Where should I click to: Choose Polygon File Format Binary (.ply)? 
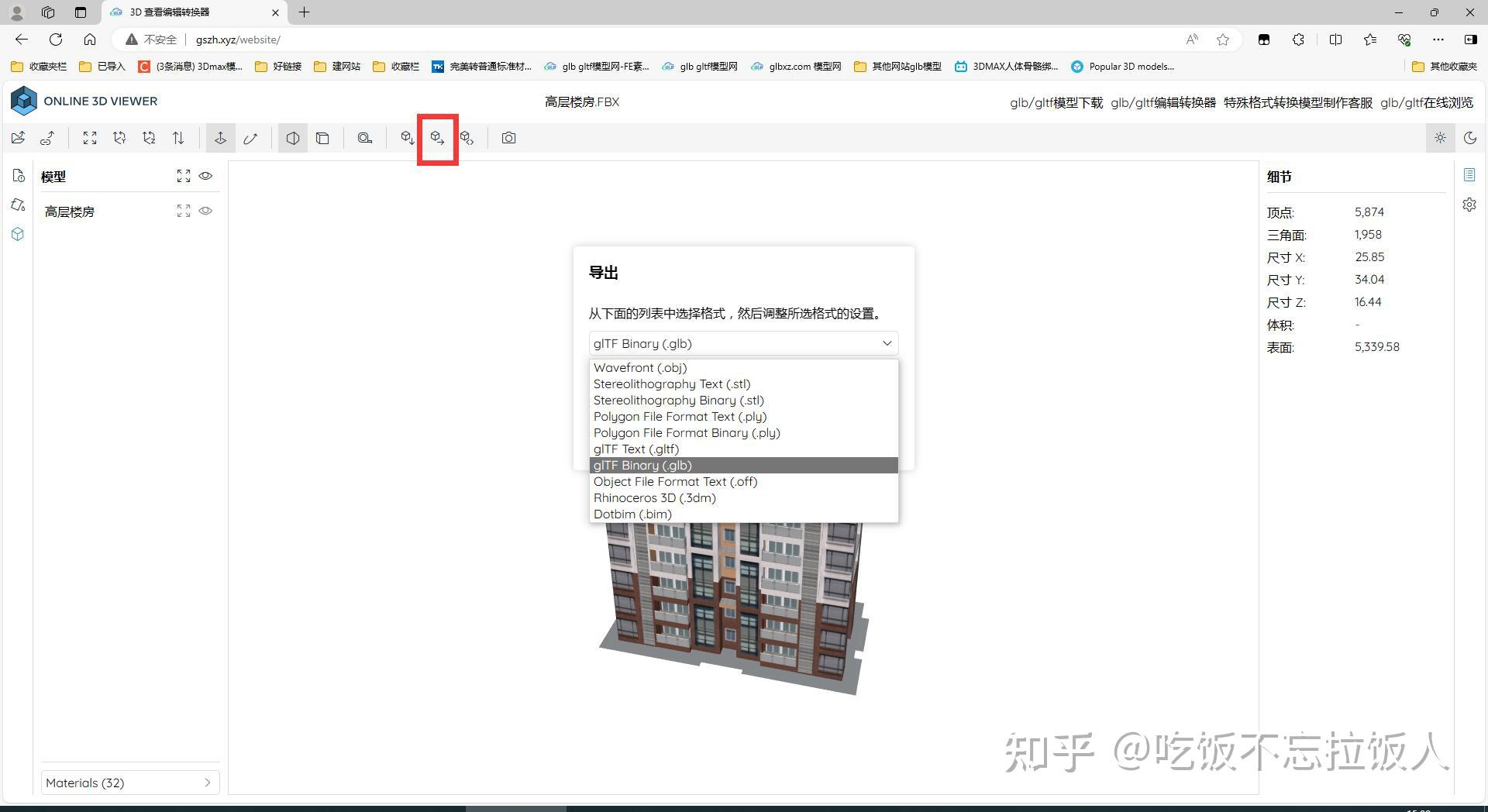click(x=743, y=432)
